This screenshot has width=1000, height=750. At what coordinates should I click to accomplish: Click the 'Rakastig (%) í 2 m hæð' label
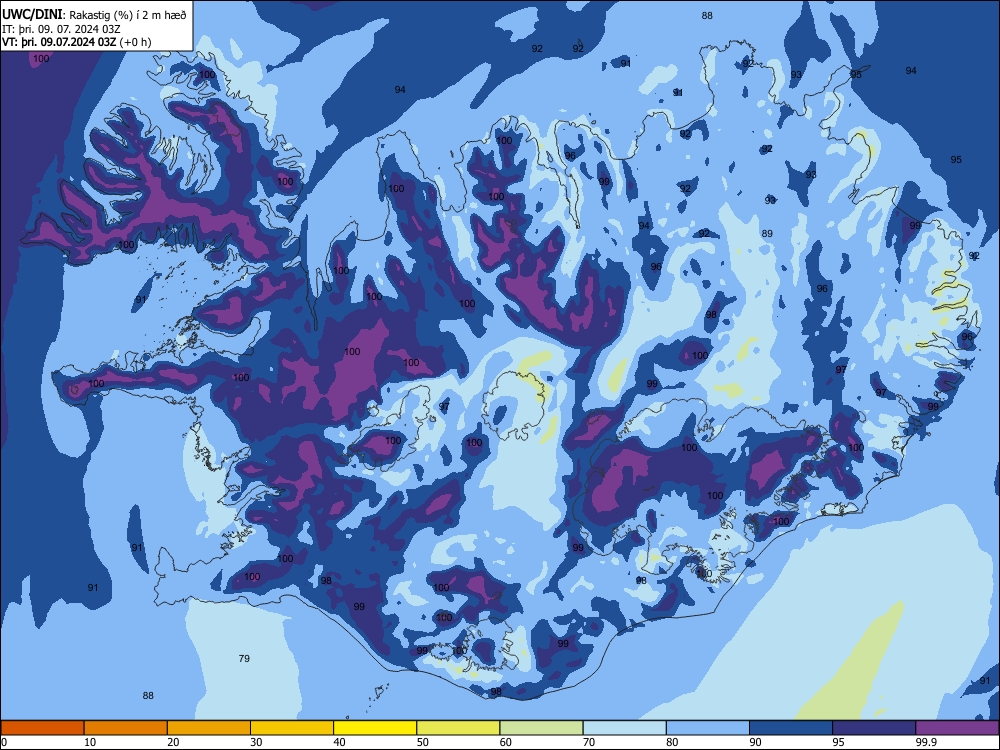pos(128,15)
